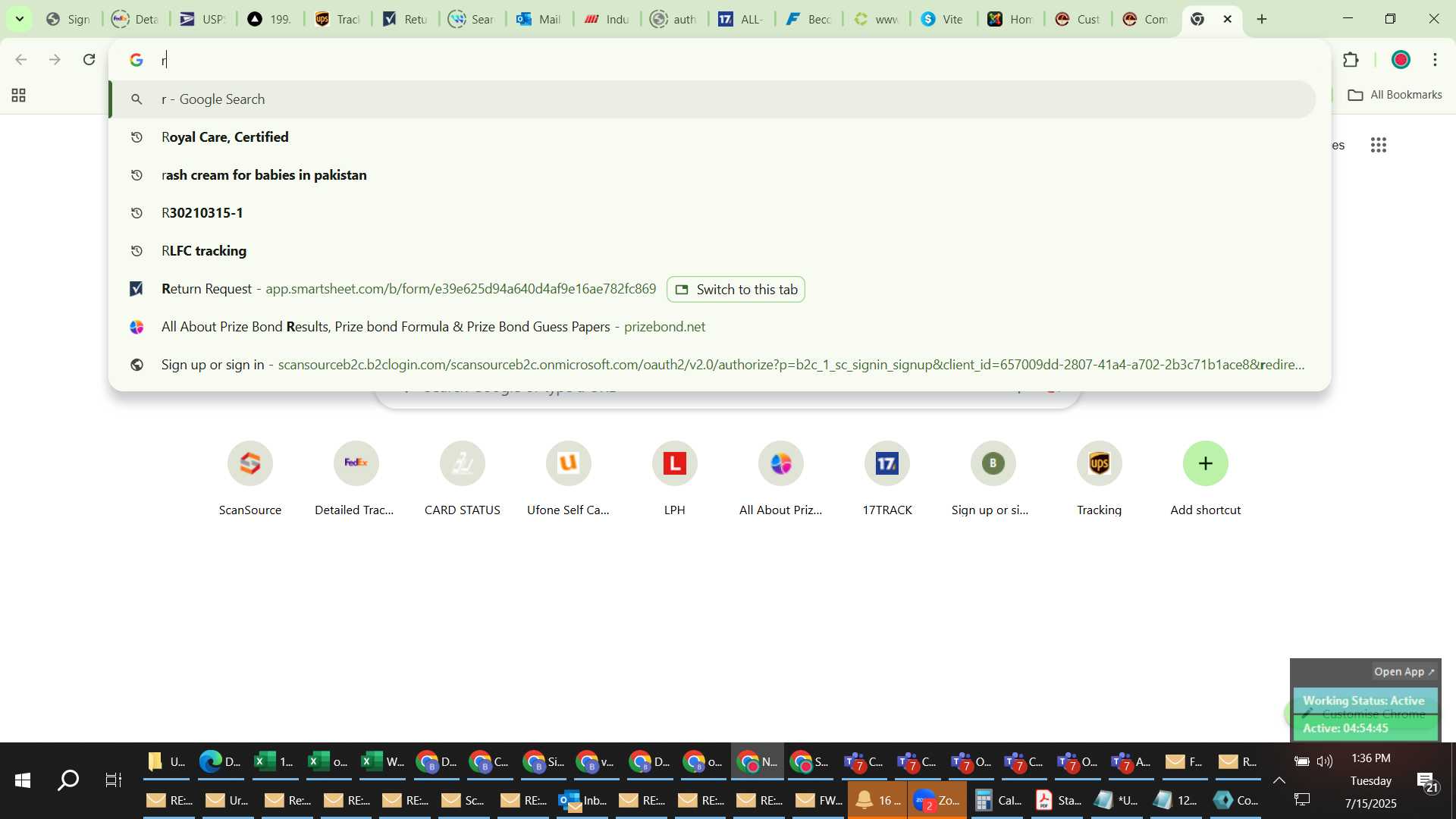The width and height of the screenshot is (1456, 819).
Task: Click 'Open App' in tracker widget
Action: (1404, 672)
